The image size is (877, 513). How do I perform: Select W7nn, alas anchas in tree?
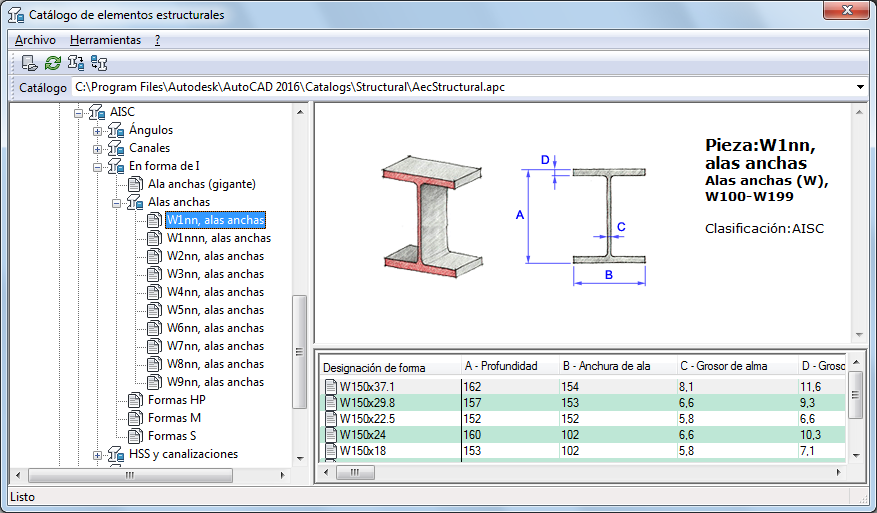tap(215, 346)
